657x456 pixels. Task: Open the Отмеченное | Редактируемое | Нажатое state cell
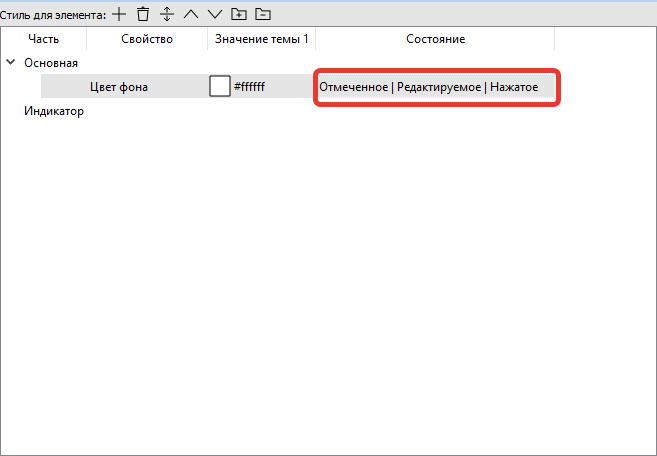coord(435,87)
